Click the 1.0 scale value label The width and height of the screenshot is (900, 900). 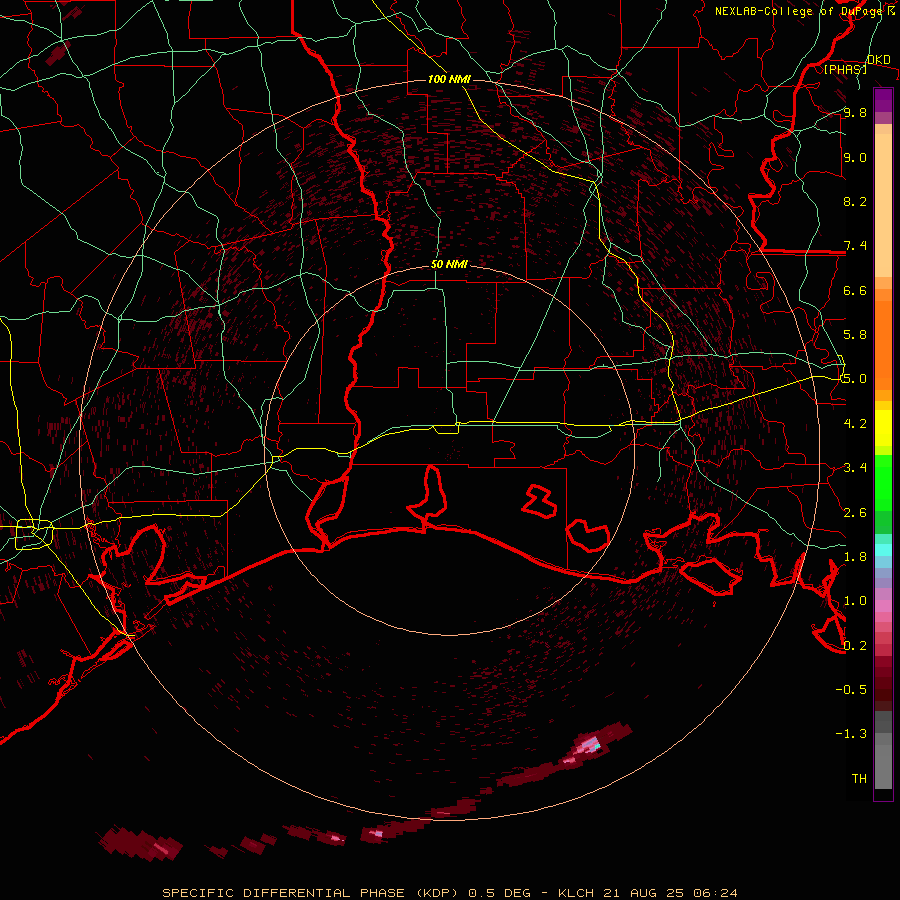pos(855,601)
